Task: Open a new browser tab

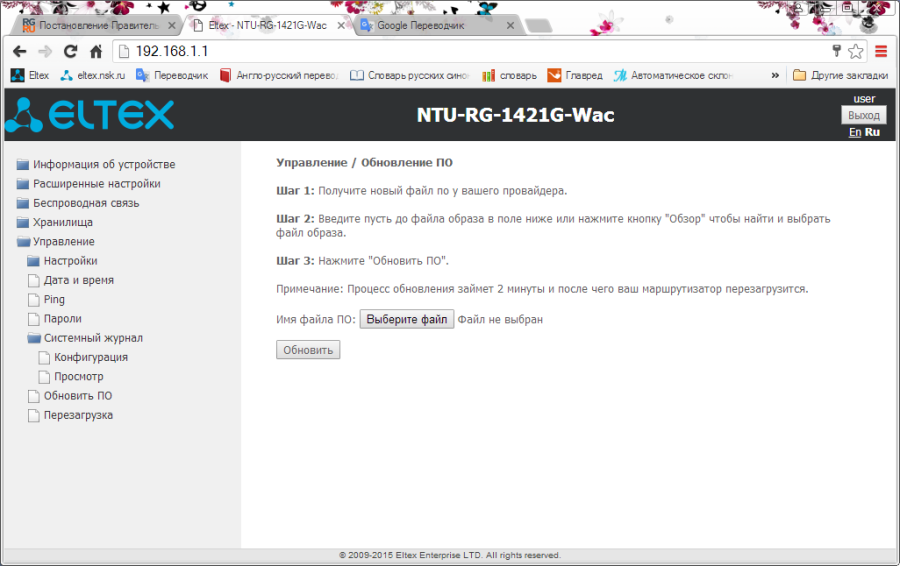Action: [x=538, y=26]
